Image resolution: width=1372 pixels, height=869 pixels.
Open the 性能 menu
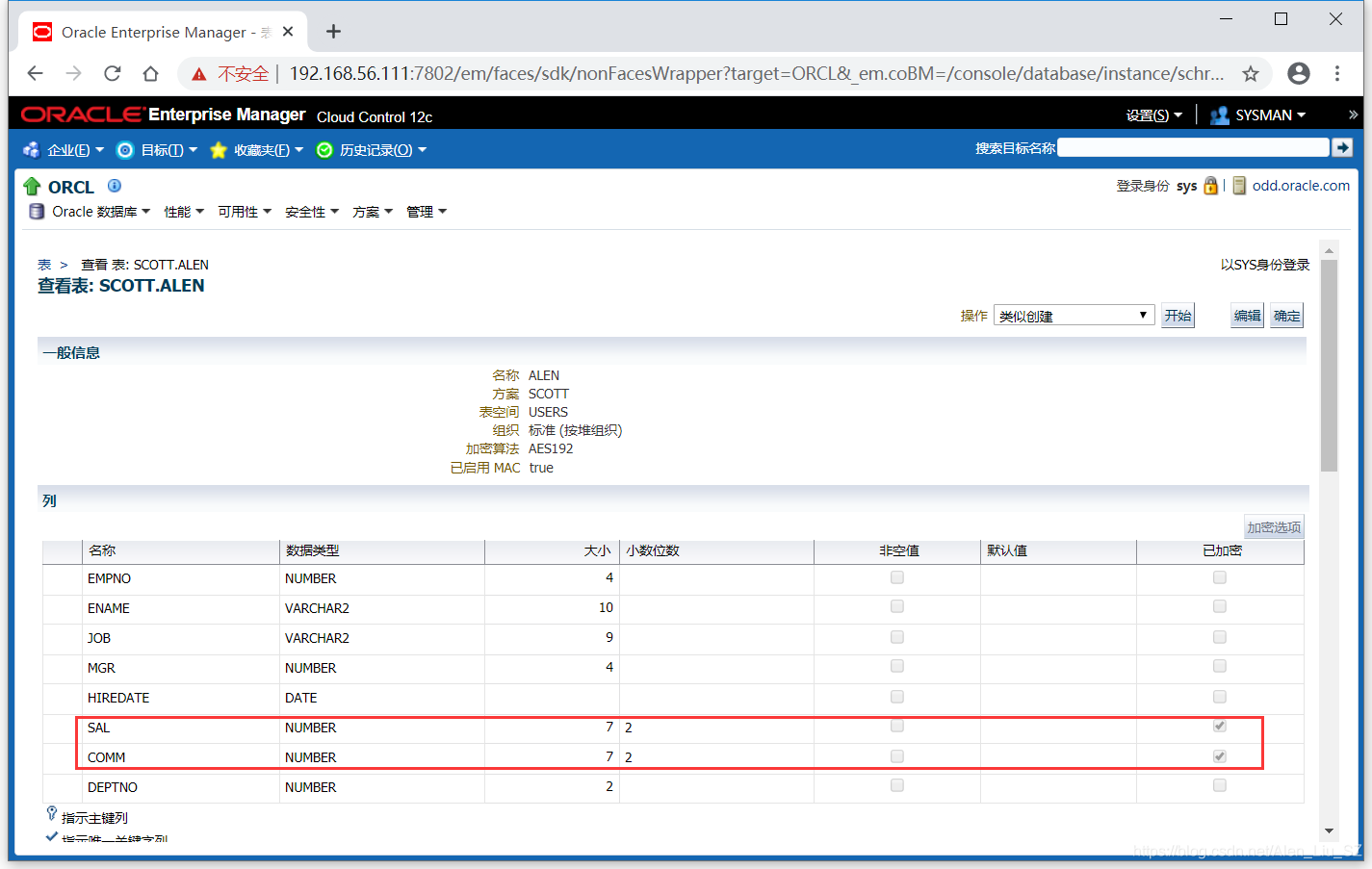point(184,212)
